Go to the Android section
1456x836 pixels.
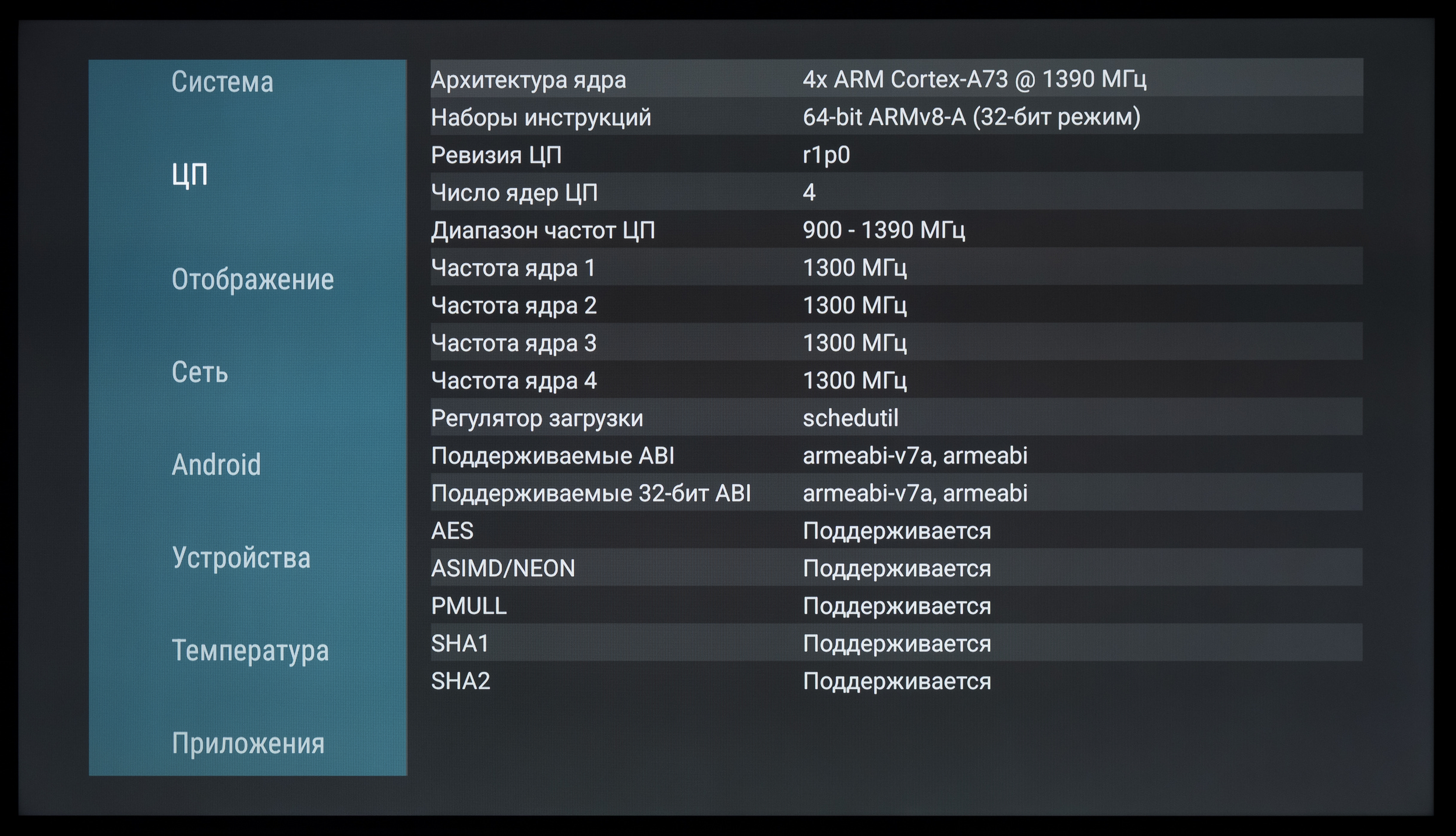[216, 464]
